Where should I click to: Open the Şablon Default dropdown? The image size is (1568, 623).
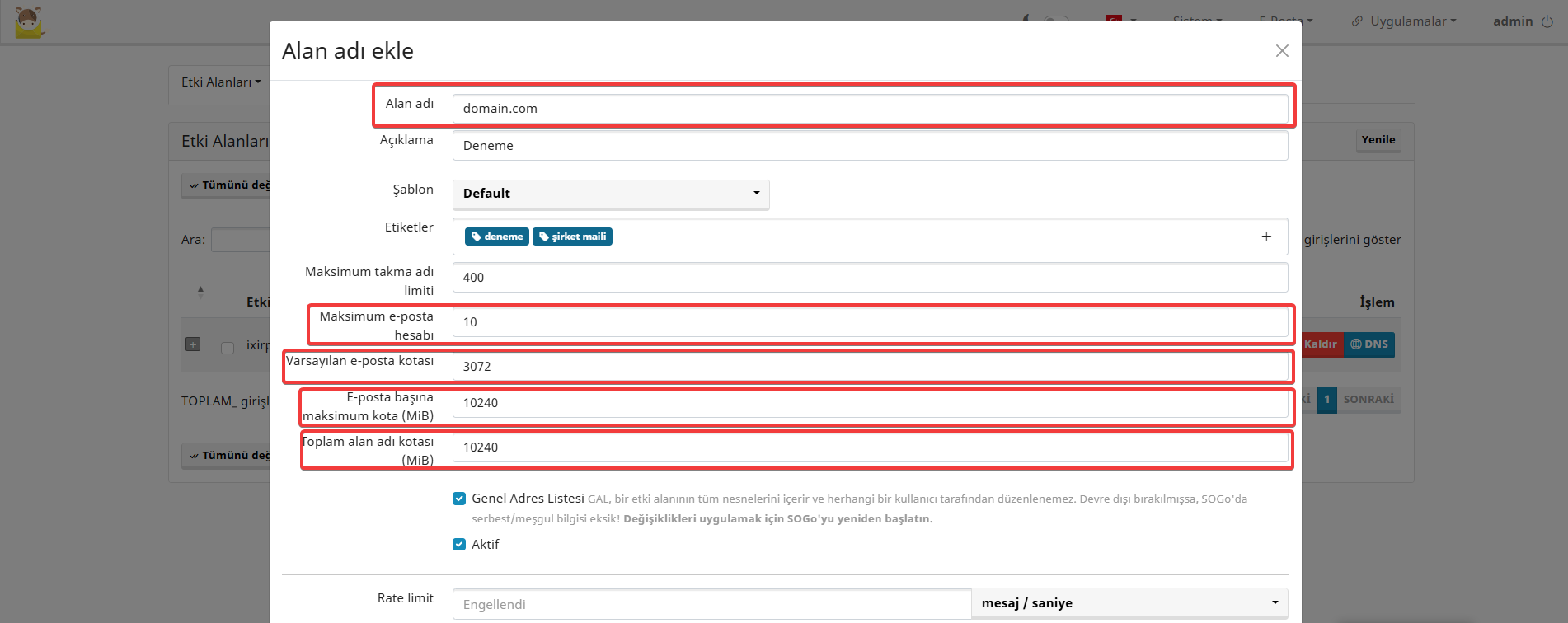(x=610, y=194)
